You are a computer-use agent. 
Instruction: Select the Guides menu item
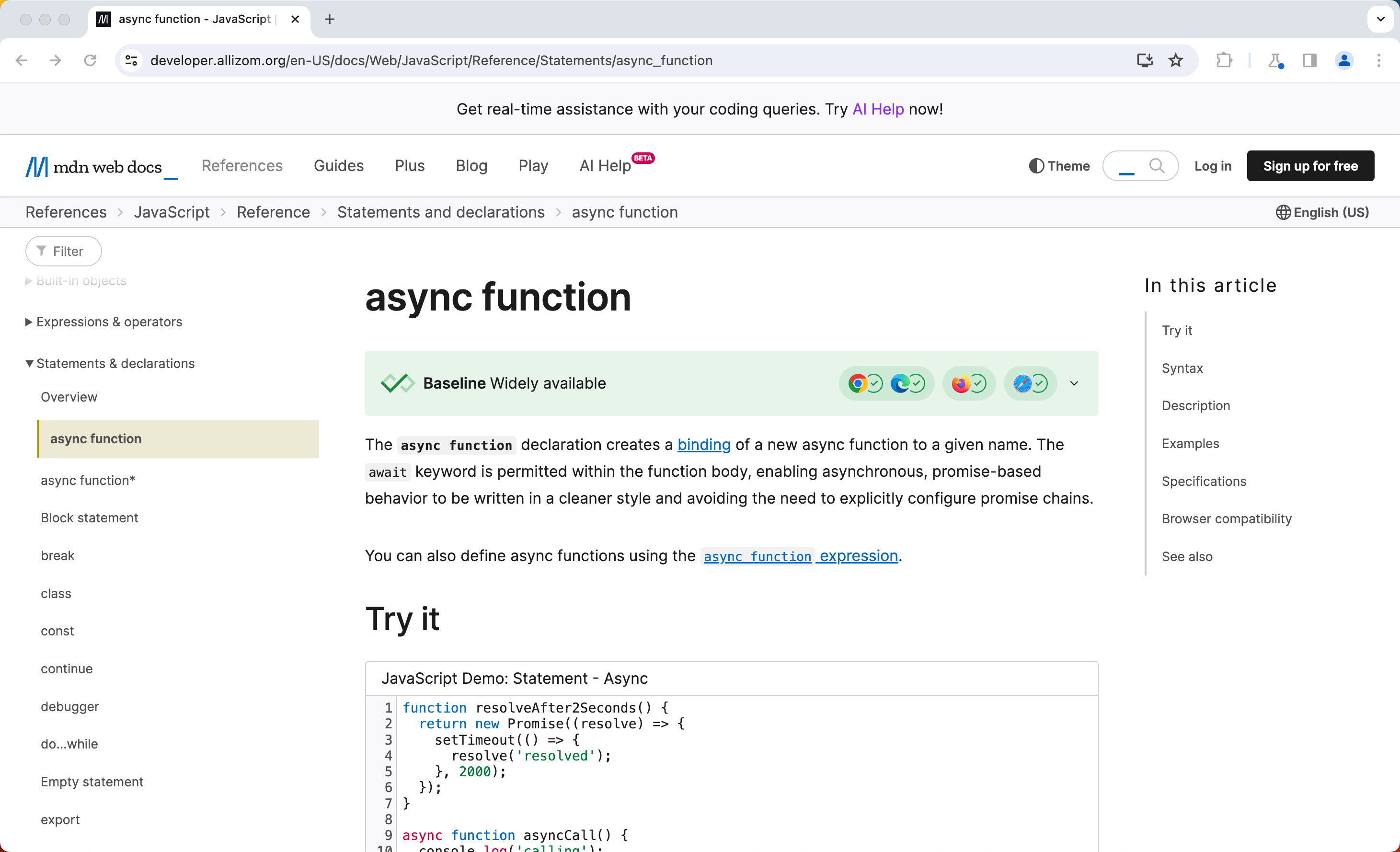coord(337,166)
